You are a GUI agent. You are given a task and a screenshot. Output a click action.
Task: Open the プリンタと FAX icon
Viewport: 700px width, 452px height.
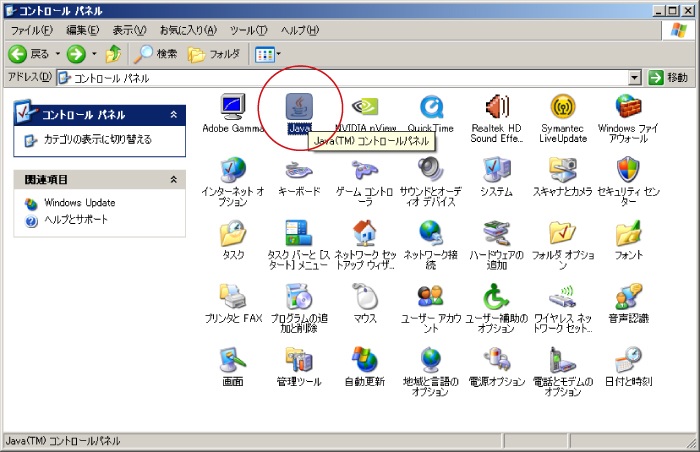pyautogui.click(x=233, y=297)
